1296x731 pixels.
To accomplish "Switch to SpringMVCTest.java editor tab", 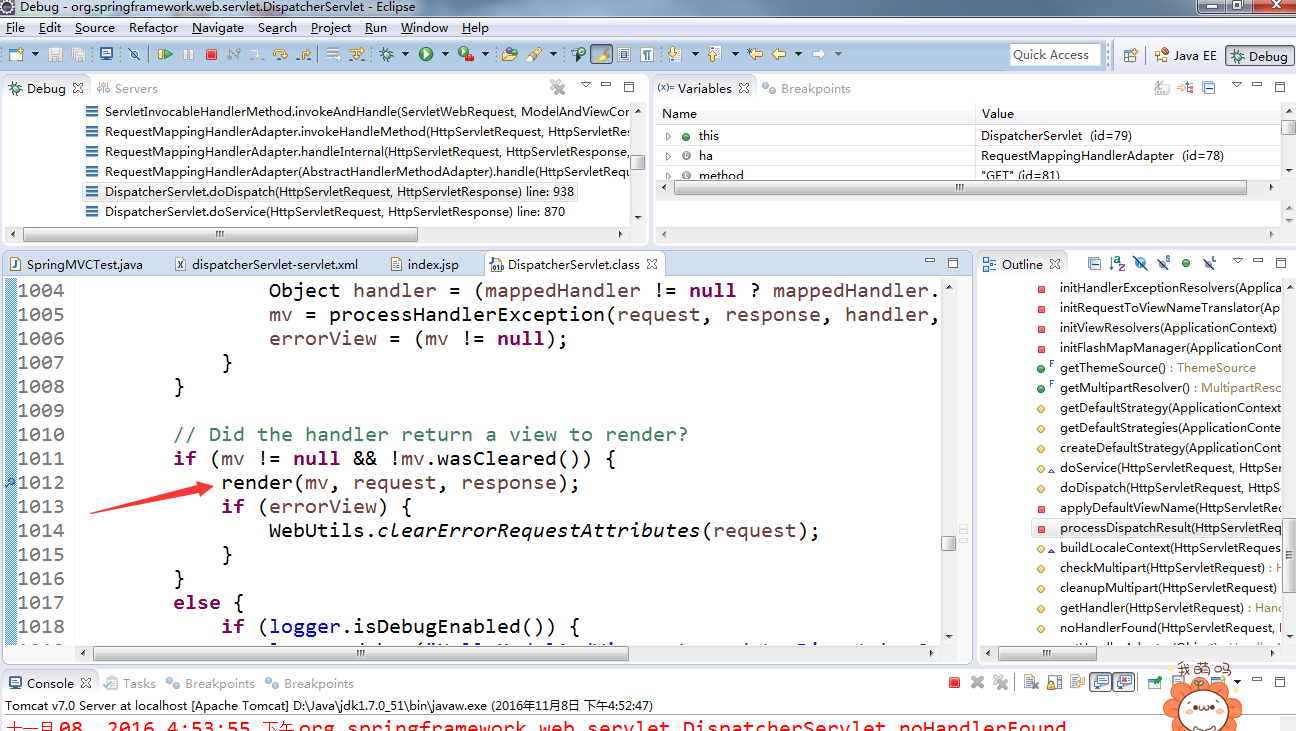I will (76, 264).
